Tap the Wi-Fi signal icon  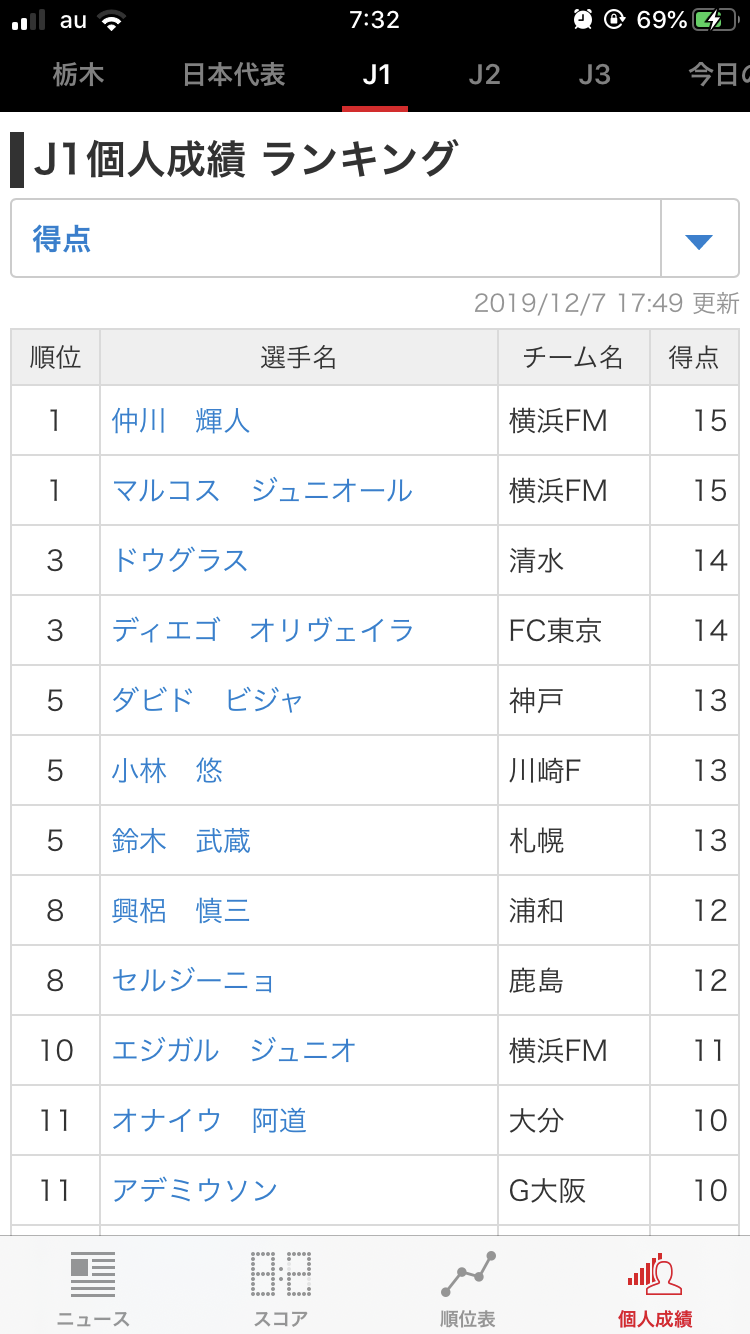[111, 20]
